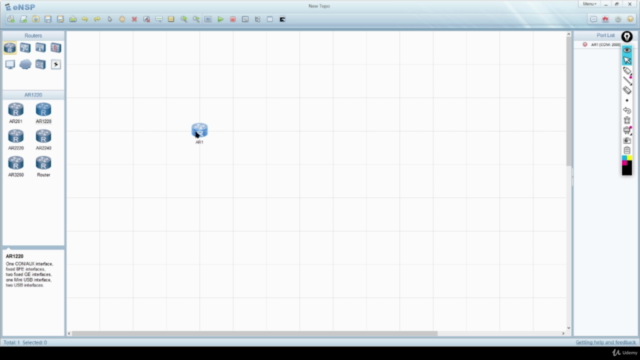
Task: Select the cursor tool in annotation bar
Action: click(627, 60)
